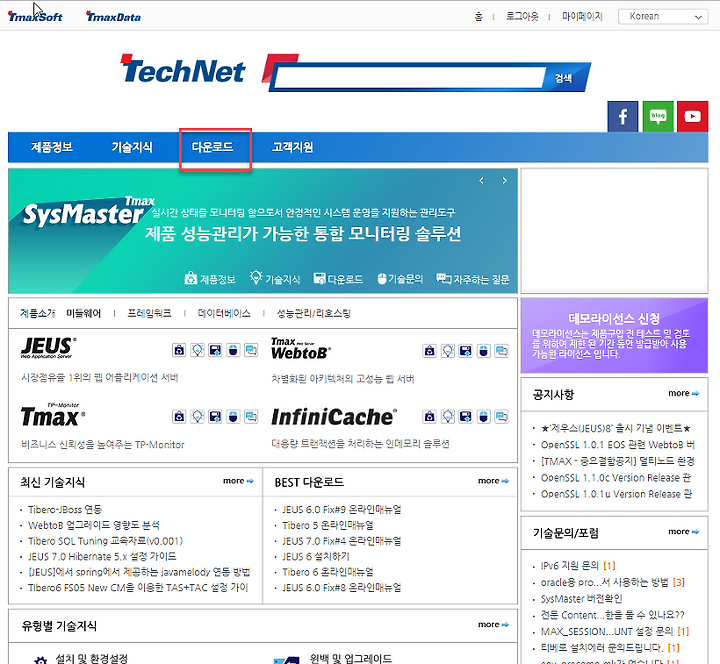Open 'OpenSSL 1.1.0c Version Release' notice

pyautogui.click(x=616, y=478)
